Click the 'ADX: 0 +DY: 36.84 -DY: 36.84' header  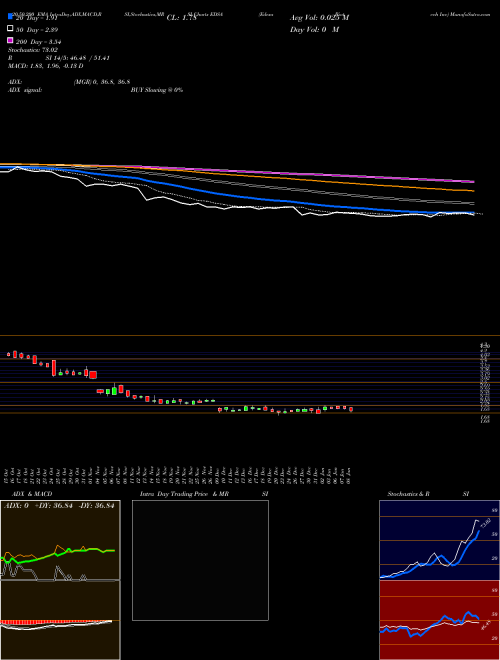click(x=59, y=506)
